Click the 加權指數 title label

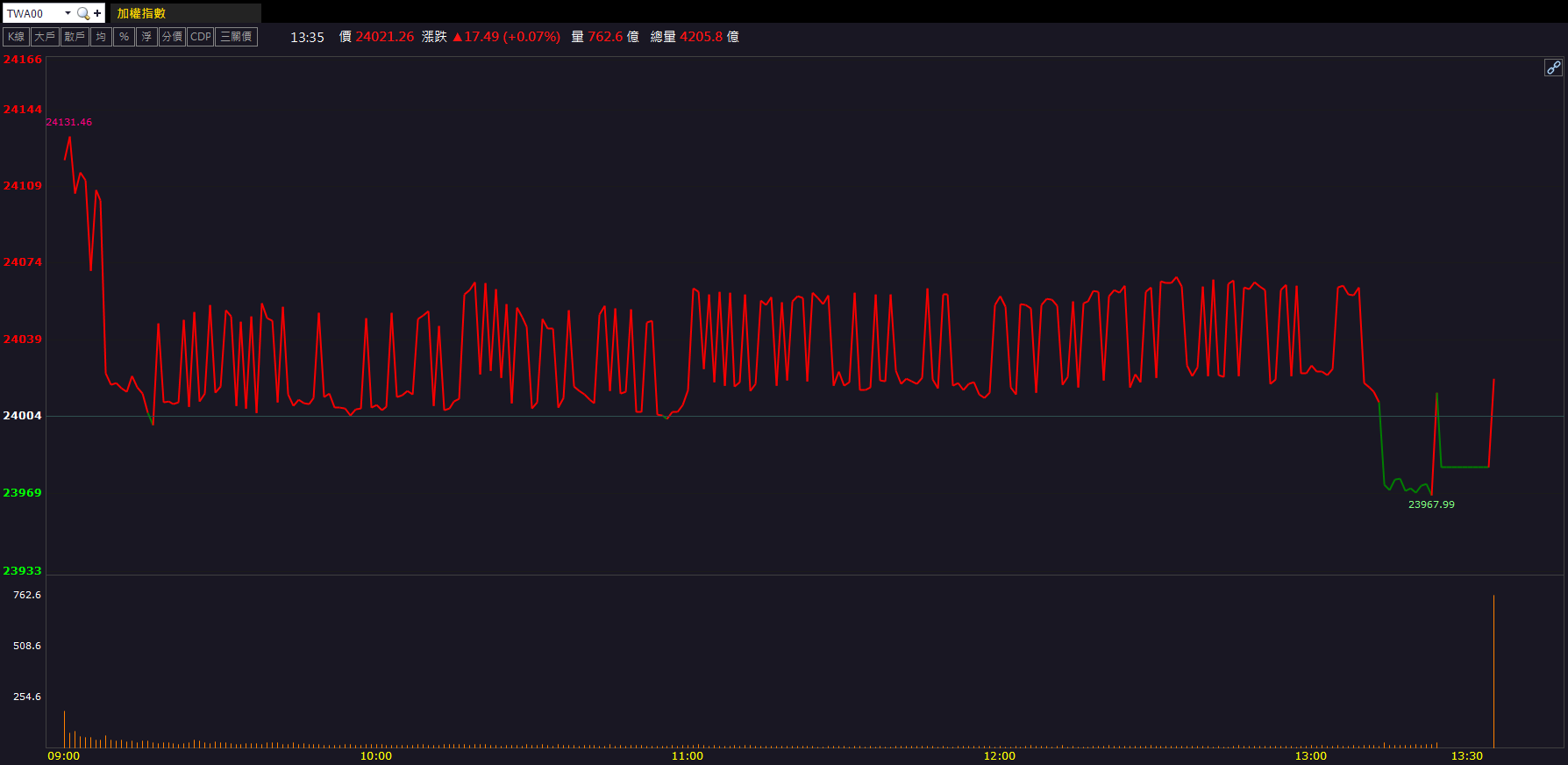[141, 13]
